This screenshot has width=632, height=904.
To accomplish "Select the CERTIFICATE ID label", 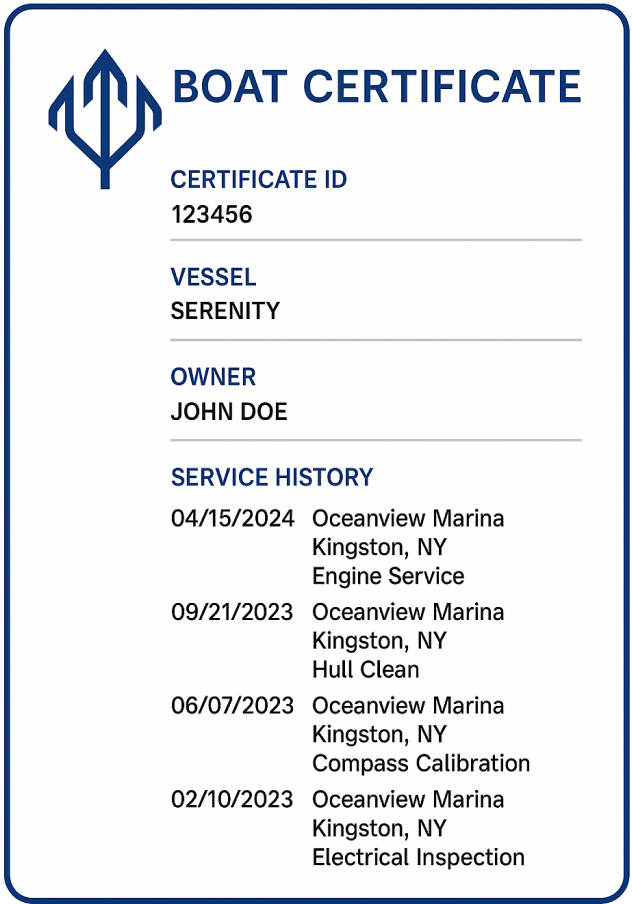I will [x=259, y=180].
